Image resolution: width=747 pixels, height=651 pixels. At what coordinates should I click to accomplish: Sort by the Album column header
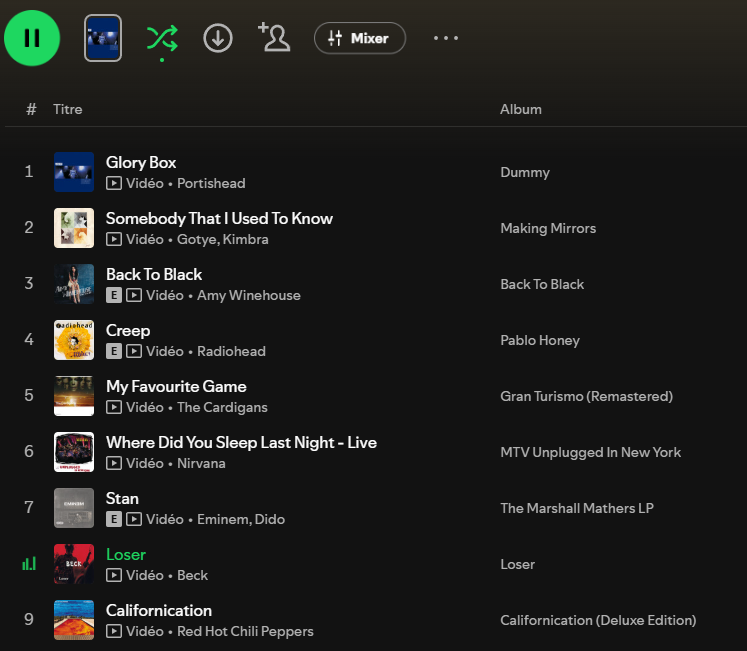(521, 109)
